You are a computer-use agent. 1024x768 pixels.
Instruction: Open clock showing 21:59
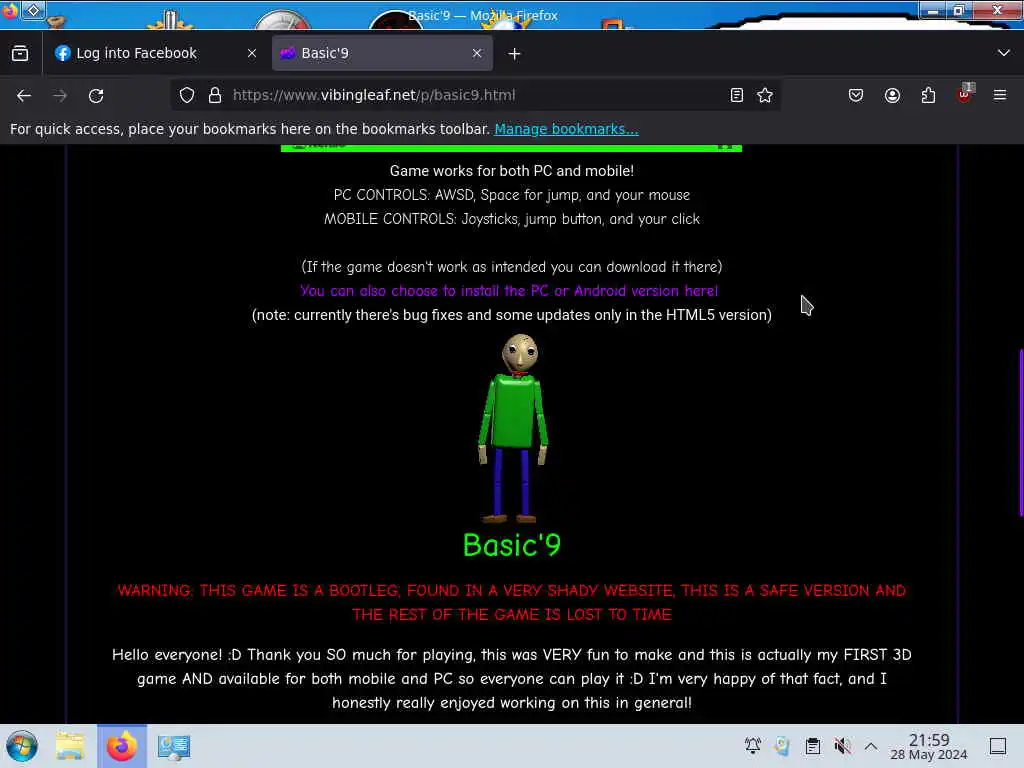[929, 746]
